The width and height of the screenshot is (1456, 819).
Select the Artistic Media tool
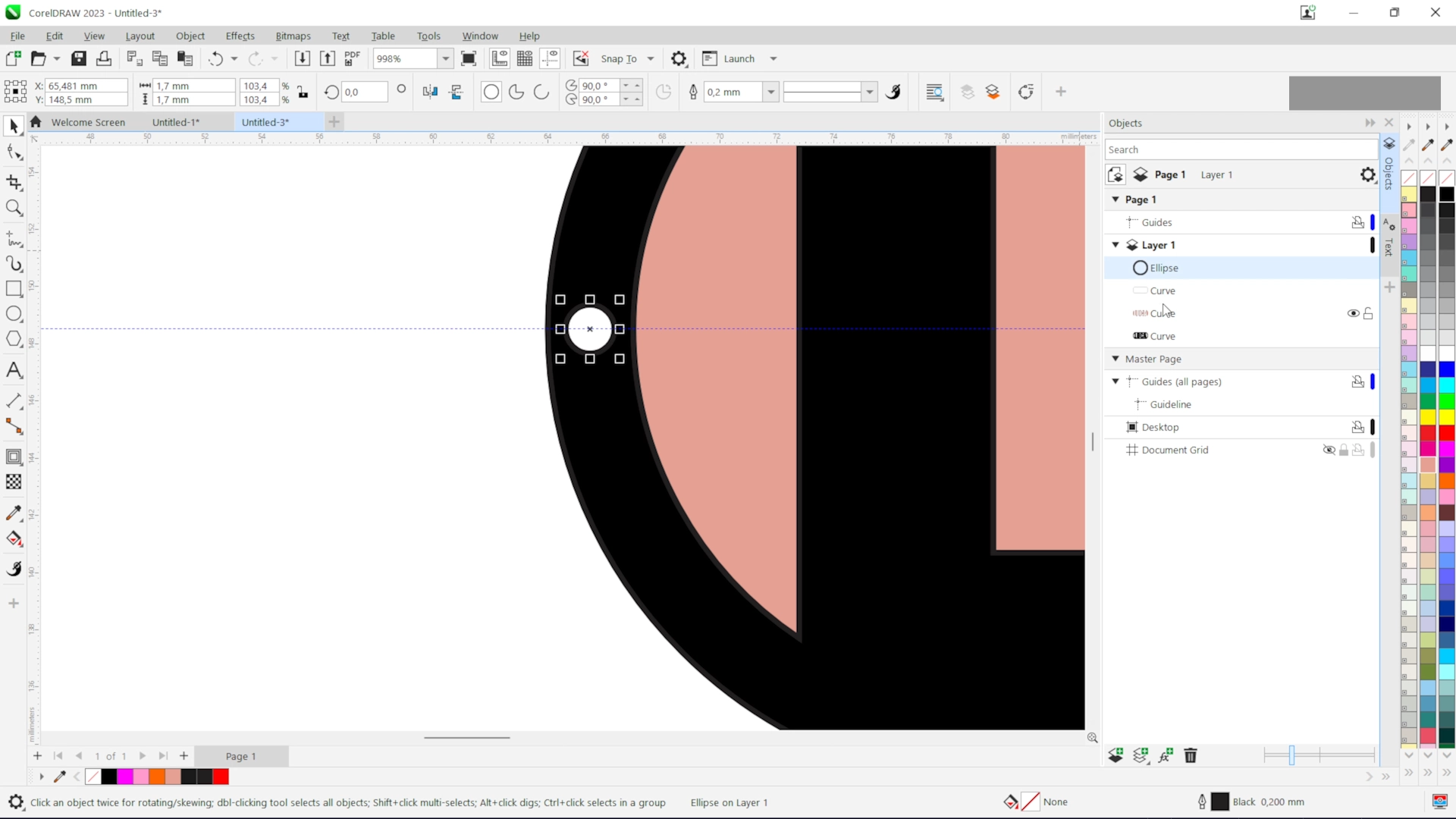14,264
